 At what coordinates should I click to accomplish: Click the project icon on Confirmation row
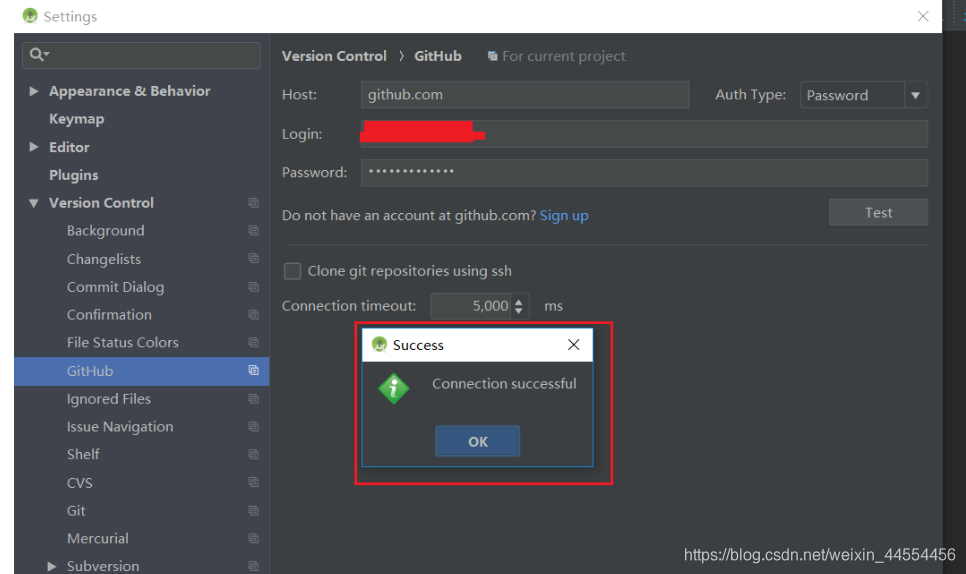click(253, 315)
